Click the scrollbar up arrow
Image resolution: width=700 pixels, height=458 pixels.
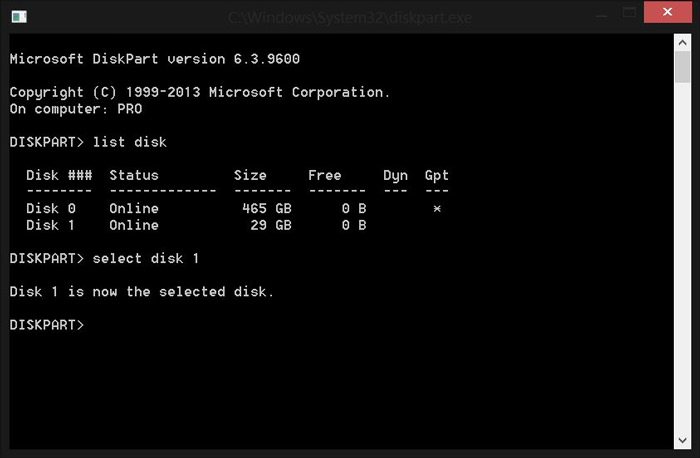point(682,41)
